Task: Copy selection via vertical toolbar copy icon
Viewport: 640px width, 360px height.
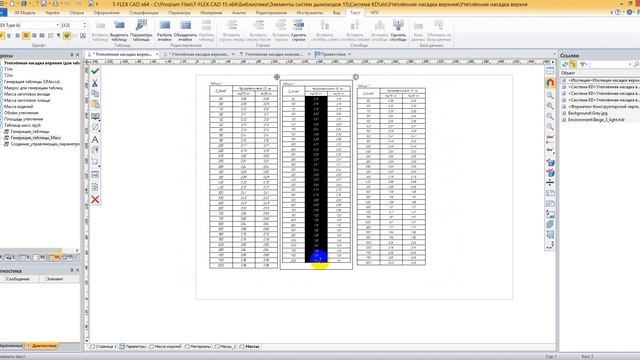Action: pyautogui.click(x=95, y=93)
